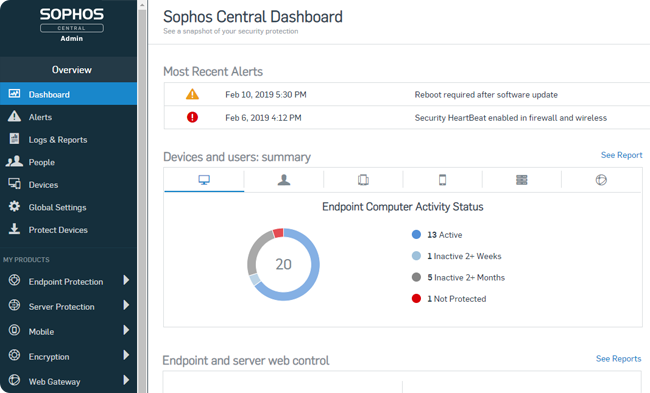
Task: Click the Overview section header
Action: point(68,70)
